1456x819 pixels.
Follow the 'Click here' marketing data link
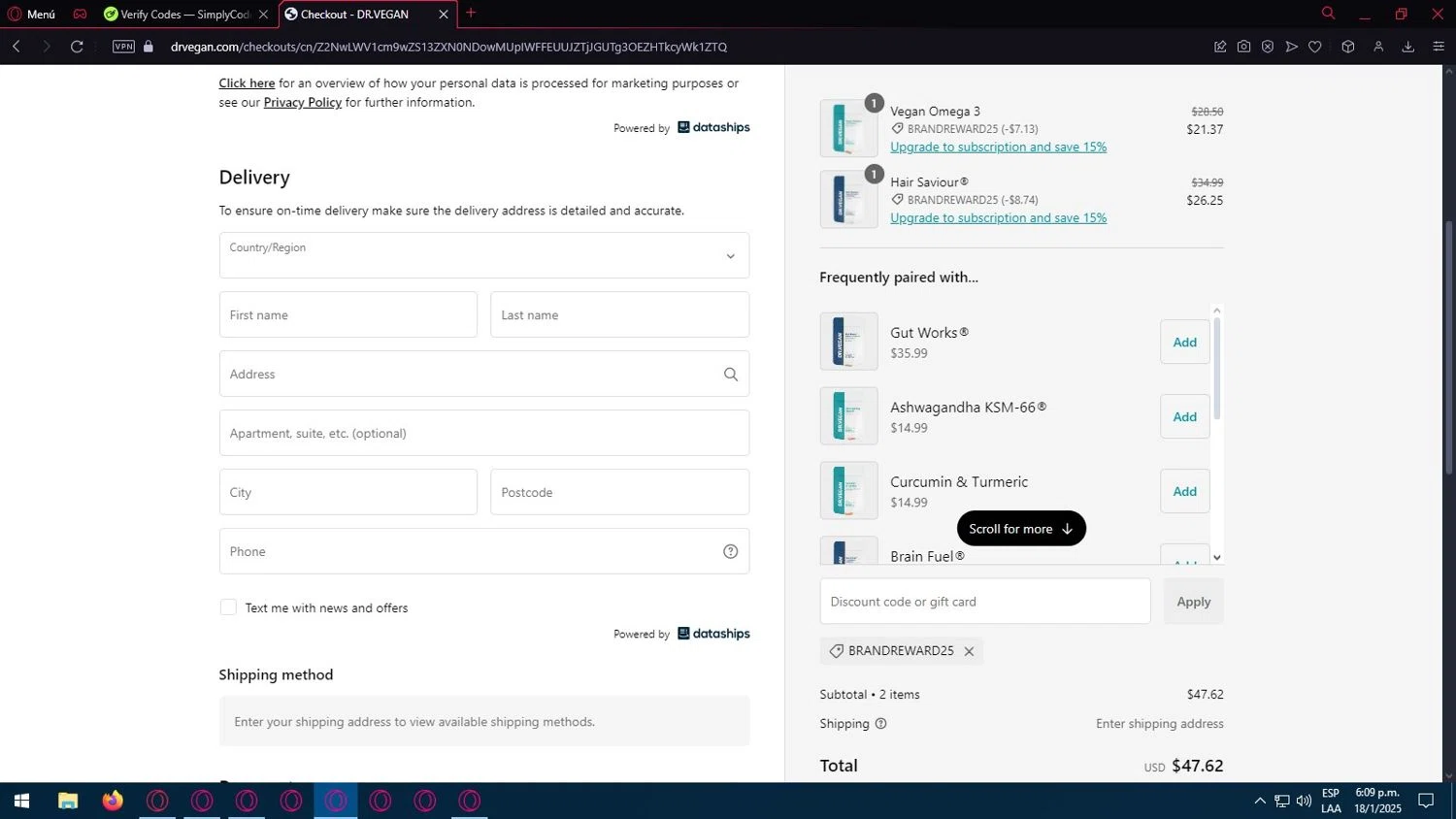[247, 83]
